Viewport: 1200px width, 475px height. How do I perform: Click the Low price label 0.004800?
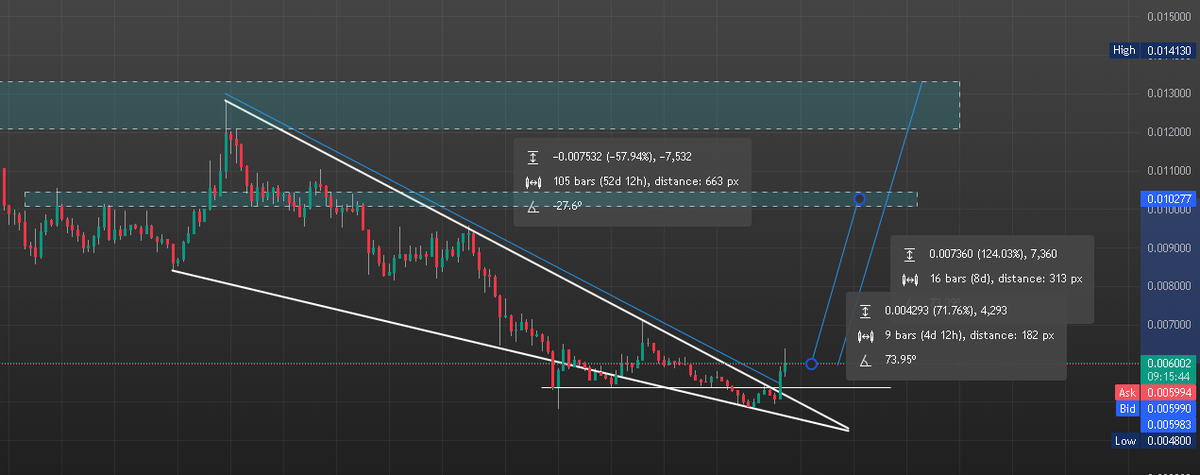pos(1169,441)
